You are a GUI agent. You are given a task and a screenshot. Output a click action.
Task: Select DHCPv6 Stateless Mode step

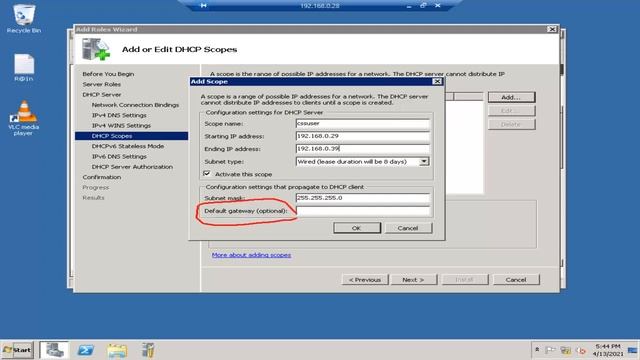(x=128, y=146)
